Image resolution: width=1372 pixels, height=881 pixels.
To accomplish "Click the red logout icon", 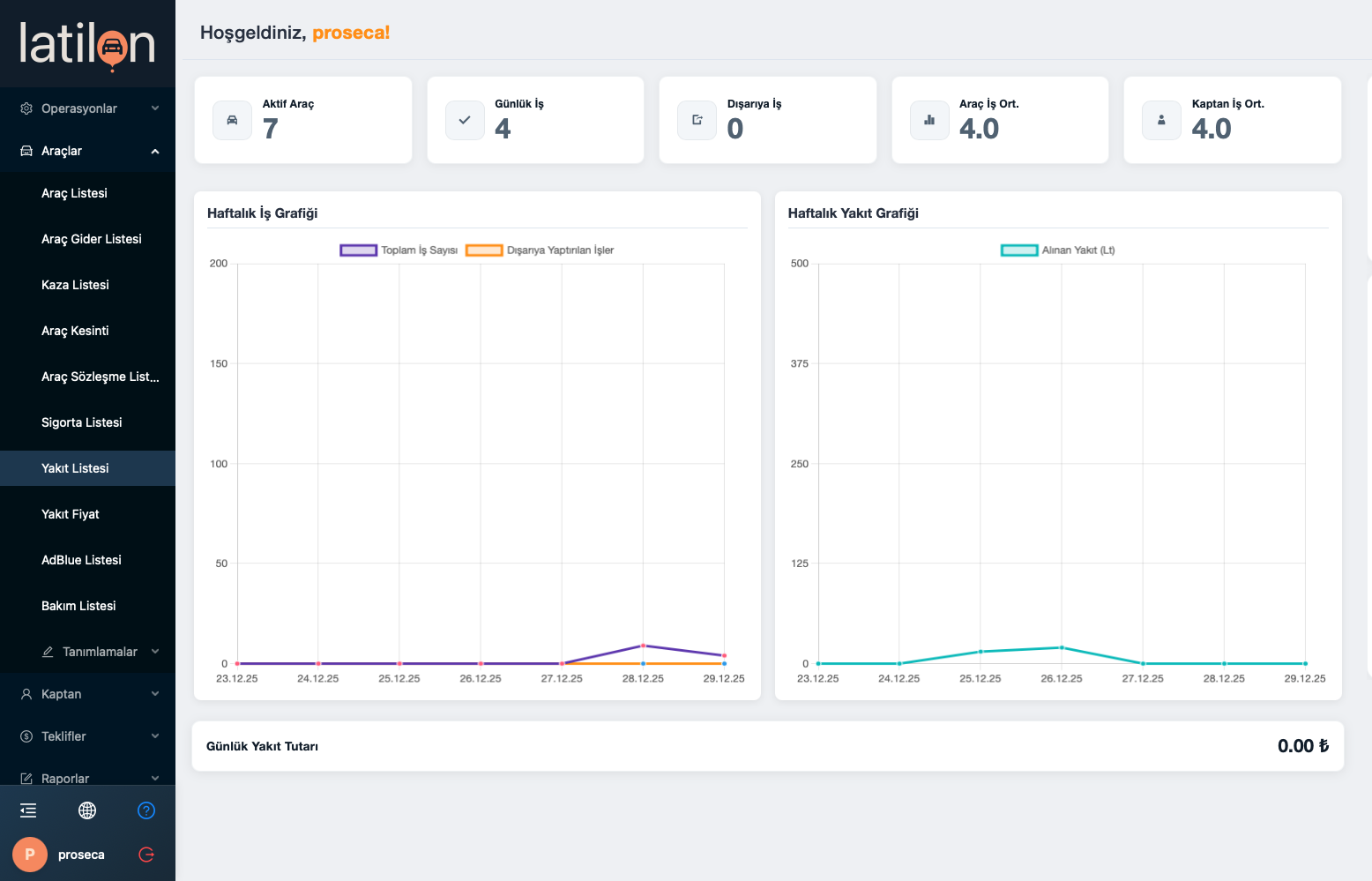I will tap(146, 855).
